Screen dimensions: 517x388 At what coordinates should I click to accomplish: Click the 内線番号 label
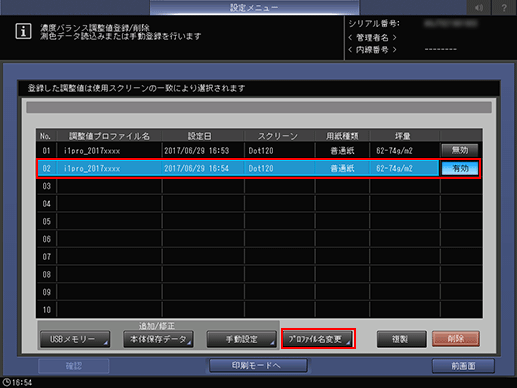372,50
